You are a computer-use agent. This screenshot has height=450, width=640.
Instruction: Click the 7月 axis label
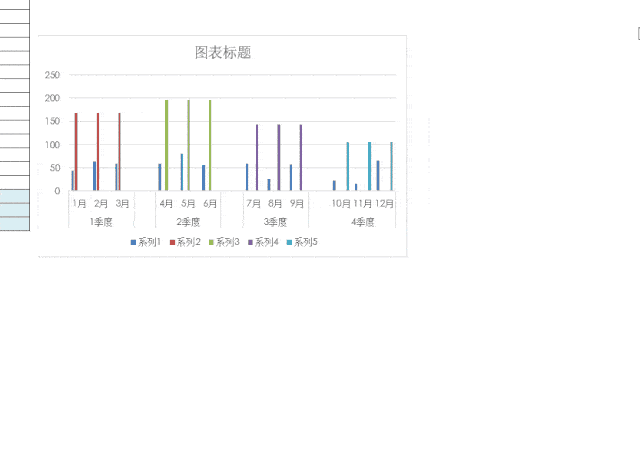click(253, 203)
